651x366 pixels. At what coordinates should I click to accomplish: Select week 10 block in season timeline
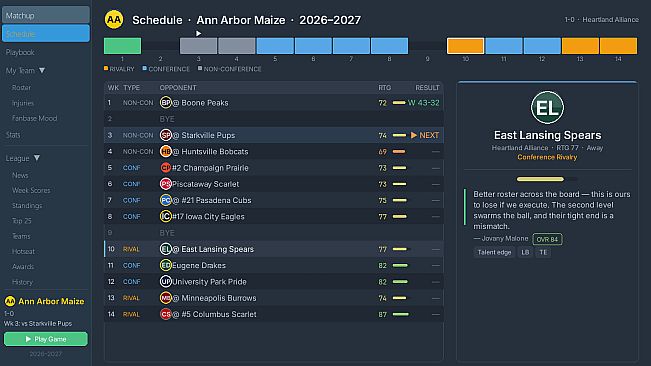tap(465, 46)
